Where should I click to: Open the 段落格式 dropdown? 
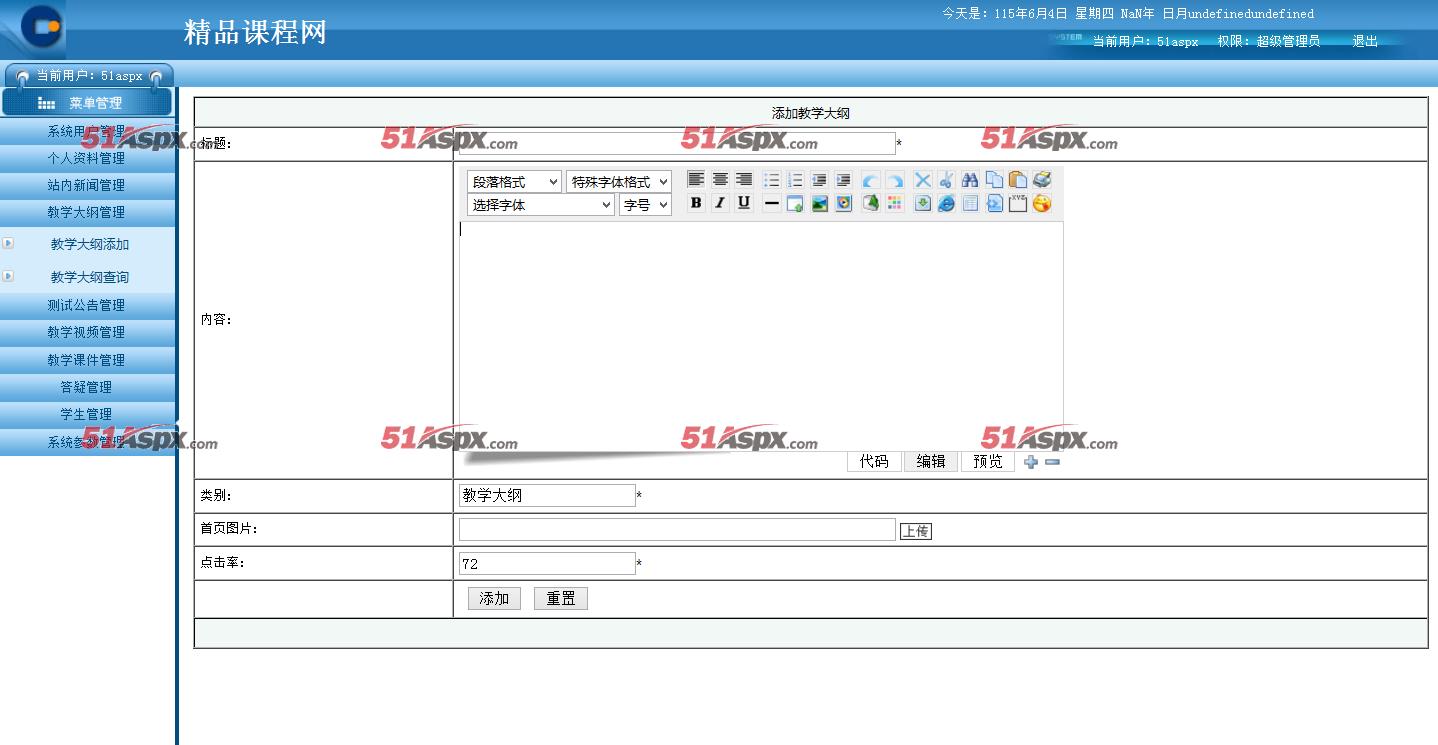[x=514, y=182]
